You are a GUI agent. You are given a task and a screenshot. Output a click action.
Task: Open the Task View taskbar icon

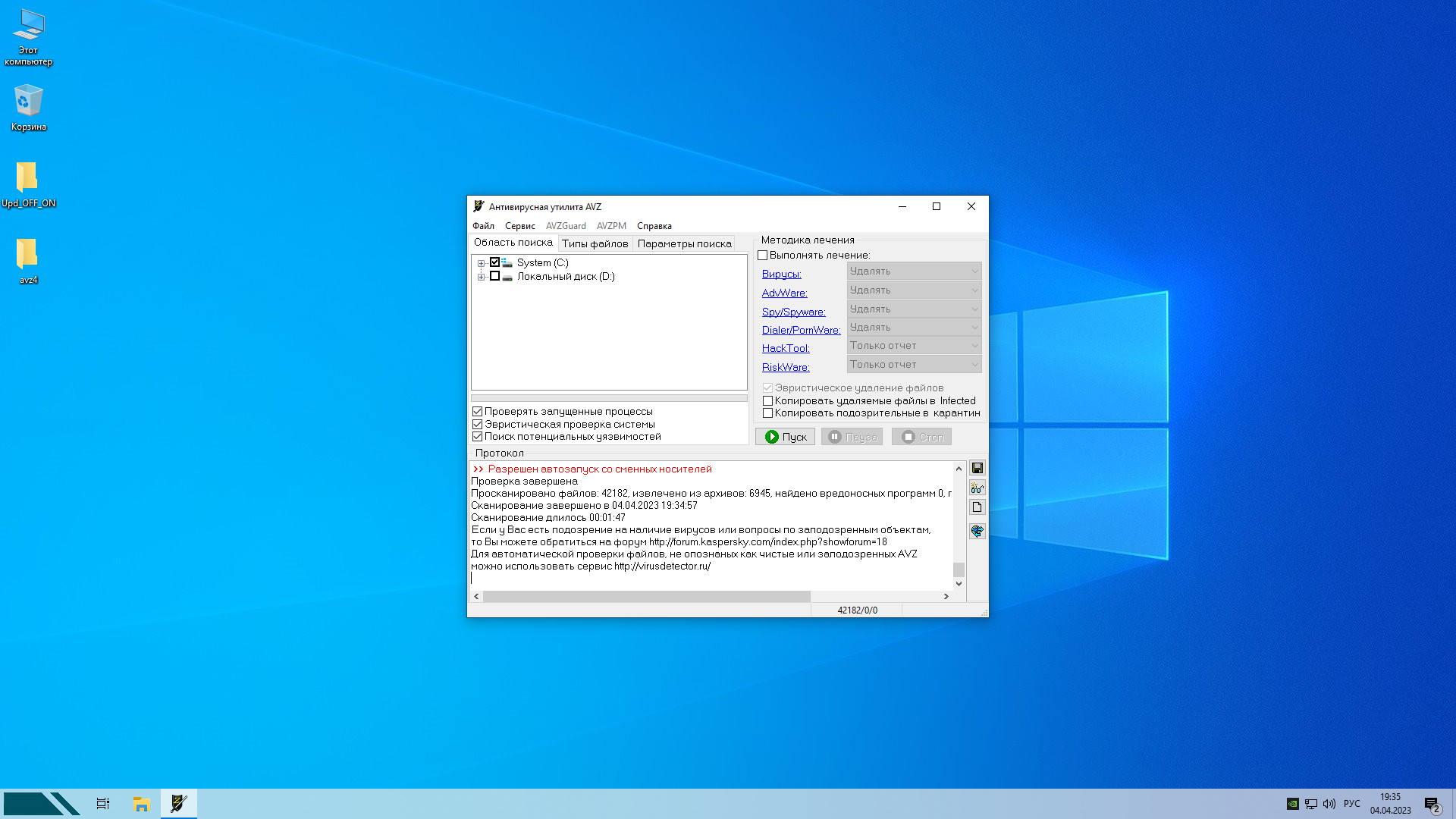pos(103,803)
